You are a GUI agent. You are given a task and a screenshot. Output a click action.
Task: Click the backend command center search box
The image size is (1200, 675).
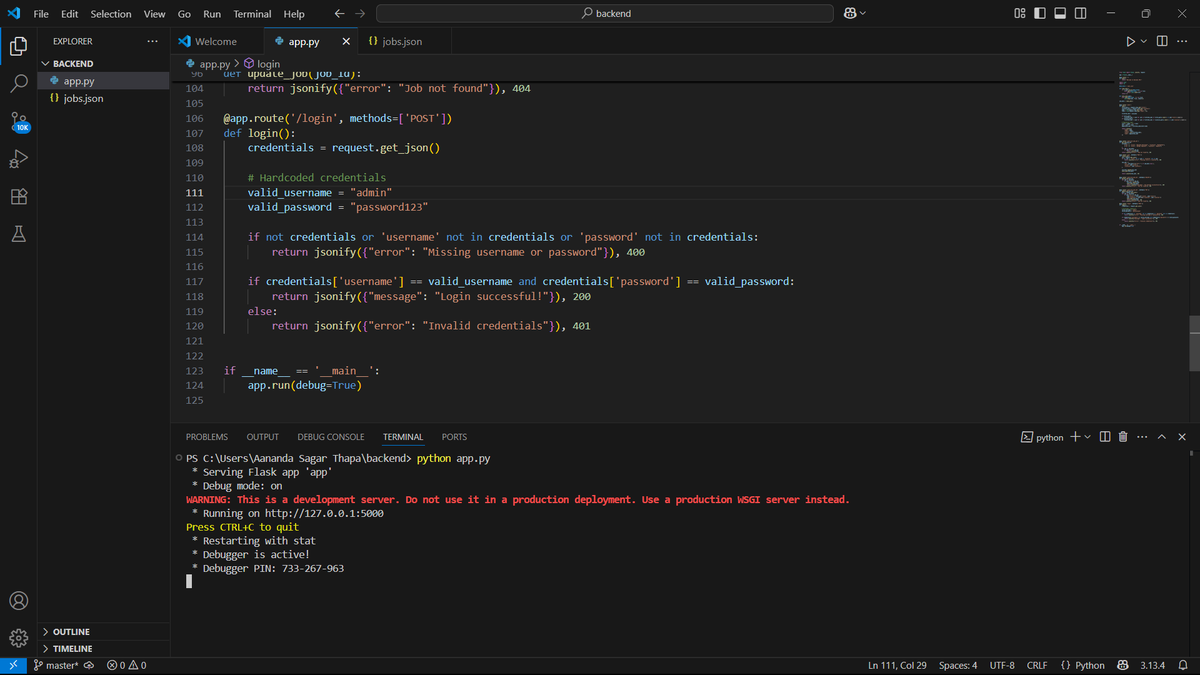605,14
